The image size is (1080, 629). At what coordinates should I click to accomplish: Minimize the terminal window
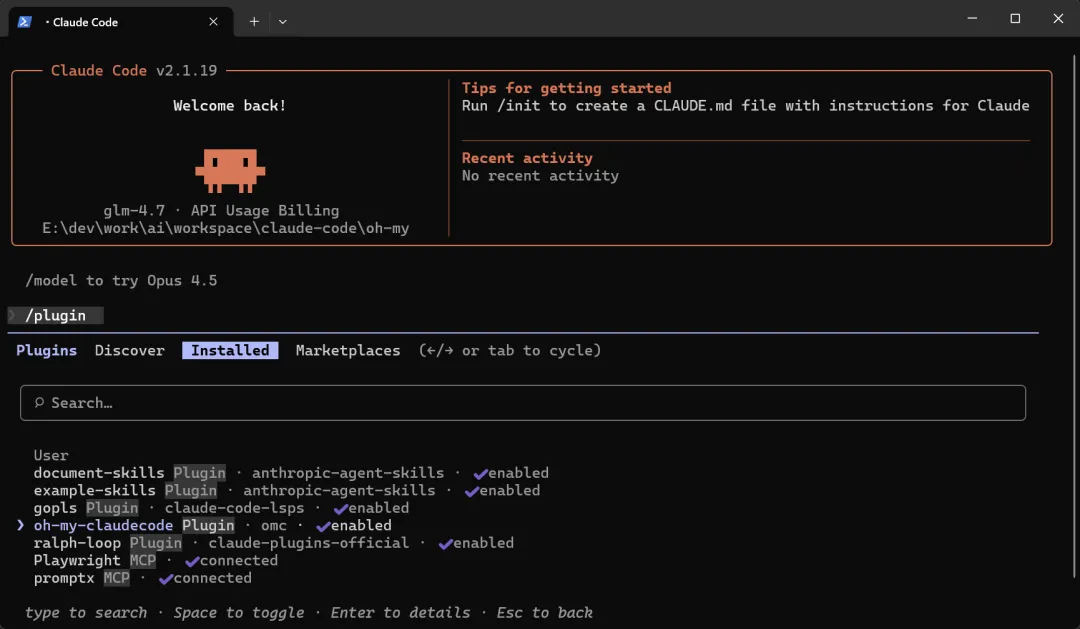(972, 19)
